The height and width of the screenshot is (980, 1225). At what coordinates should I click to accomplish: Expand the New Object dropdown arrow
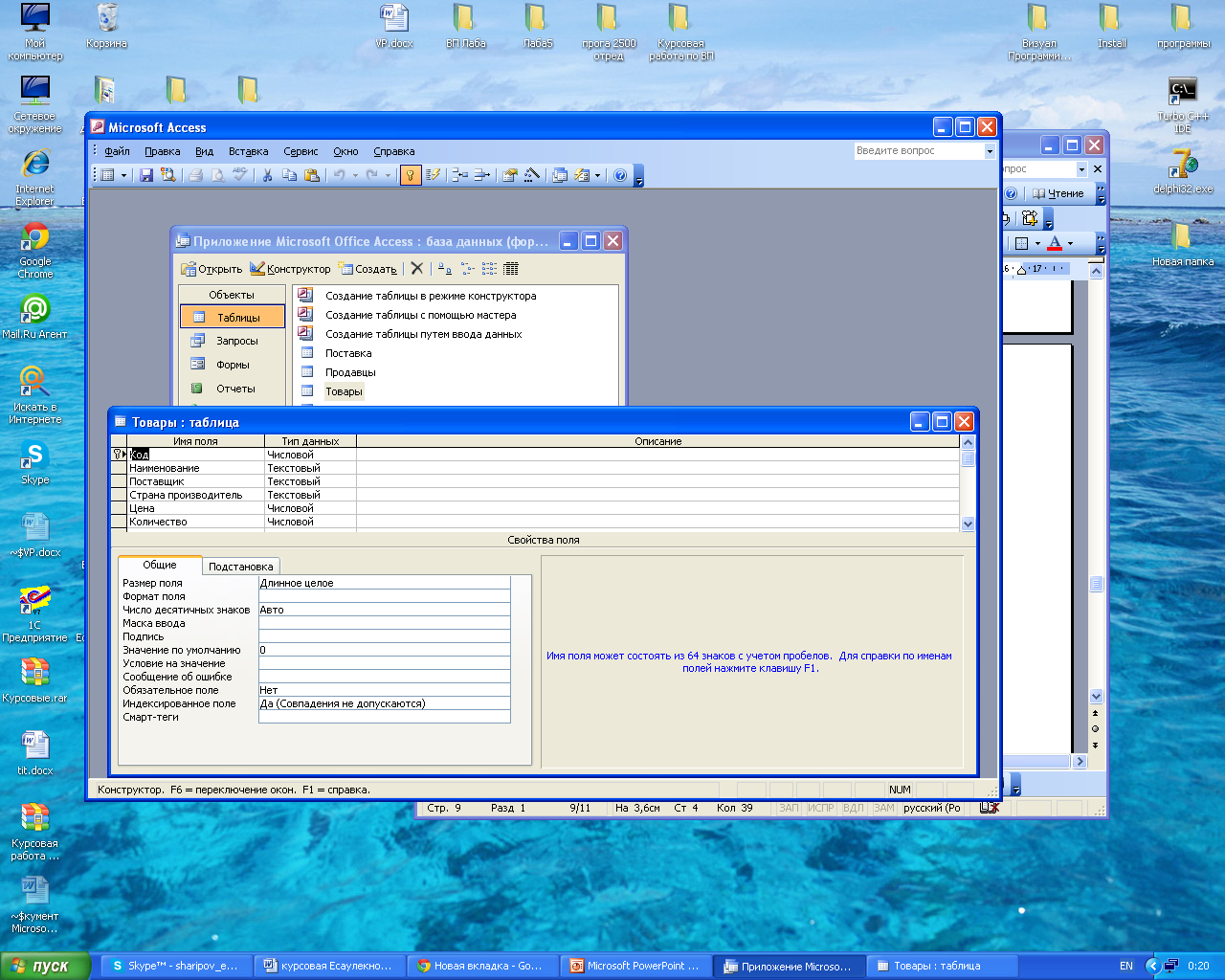(598, 175)
